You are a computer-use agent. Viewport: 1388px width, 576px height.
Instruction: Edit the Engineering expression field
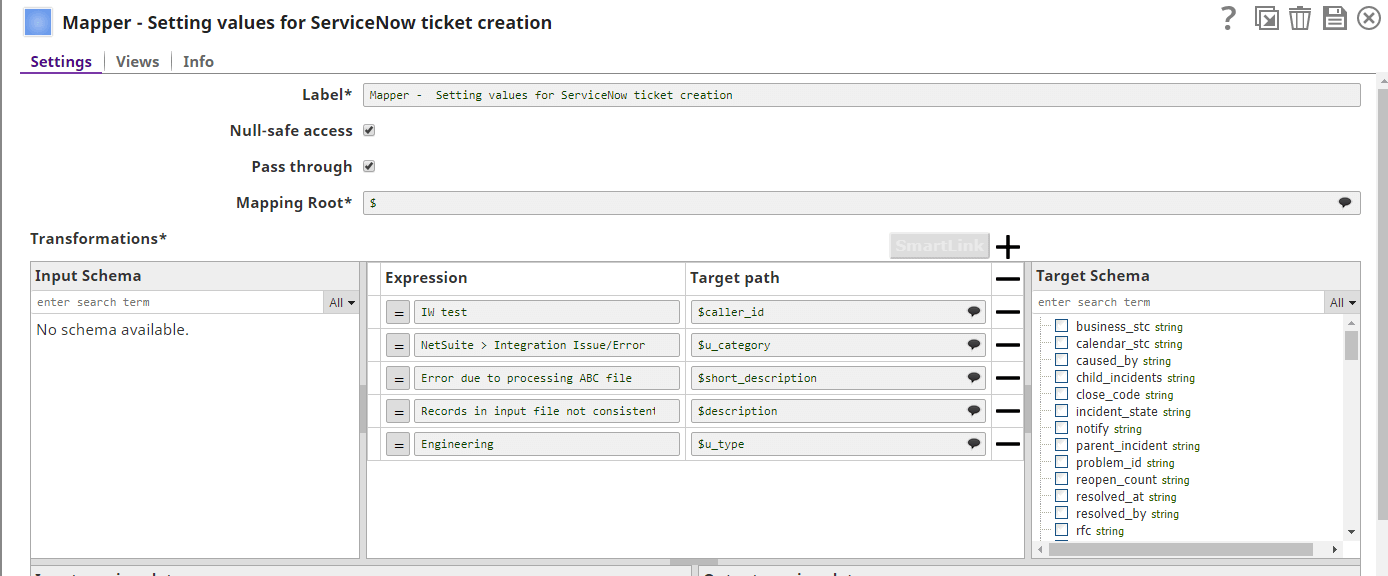546,445
